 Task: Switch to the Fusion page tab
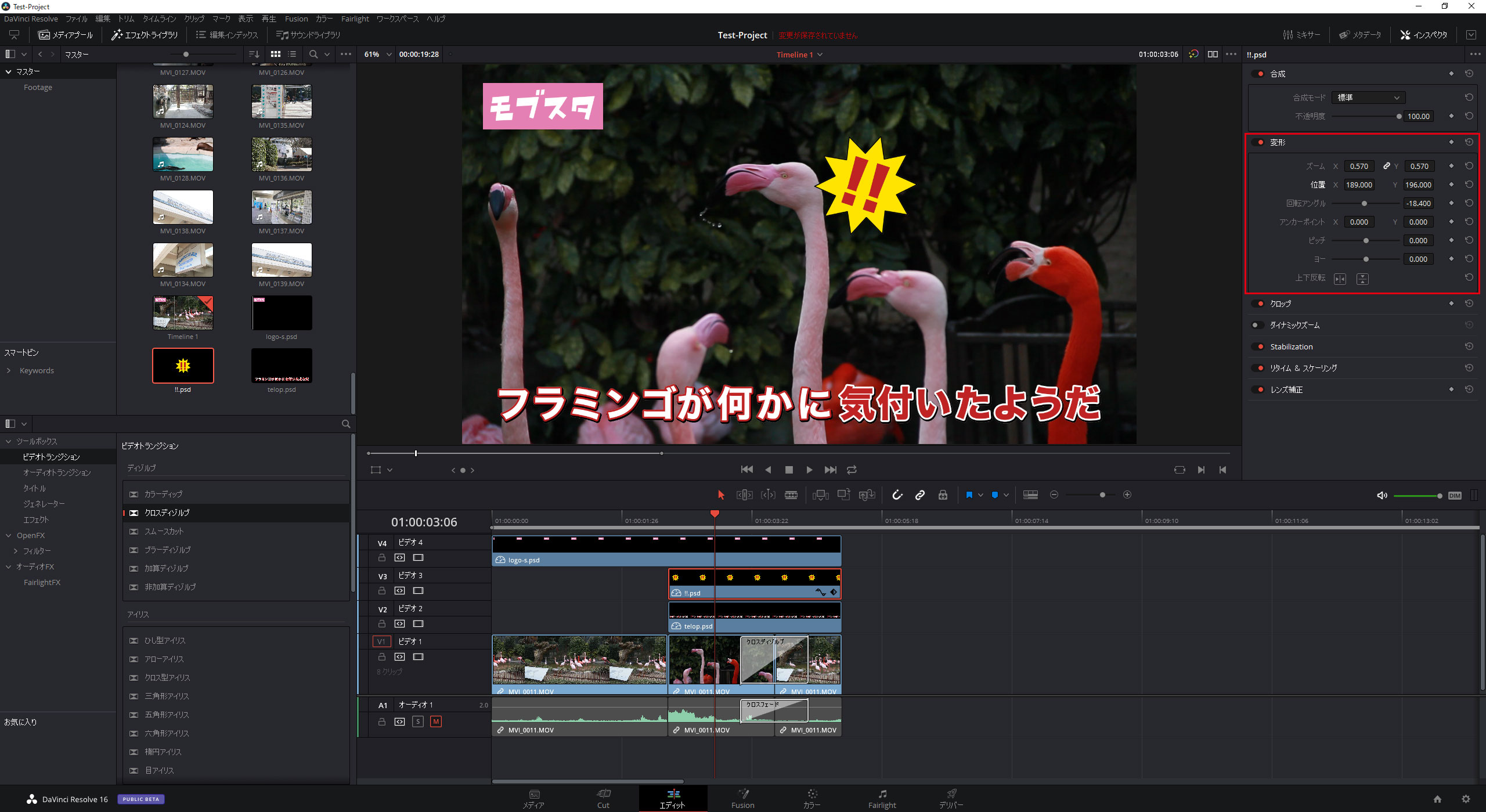coord(742,798)
